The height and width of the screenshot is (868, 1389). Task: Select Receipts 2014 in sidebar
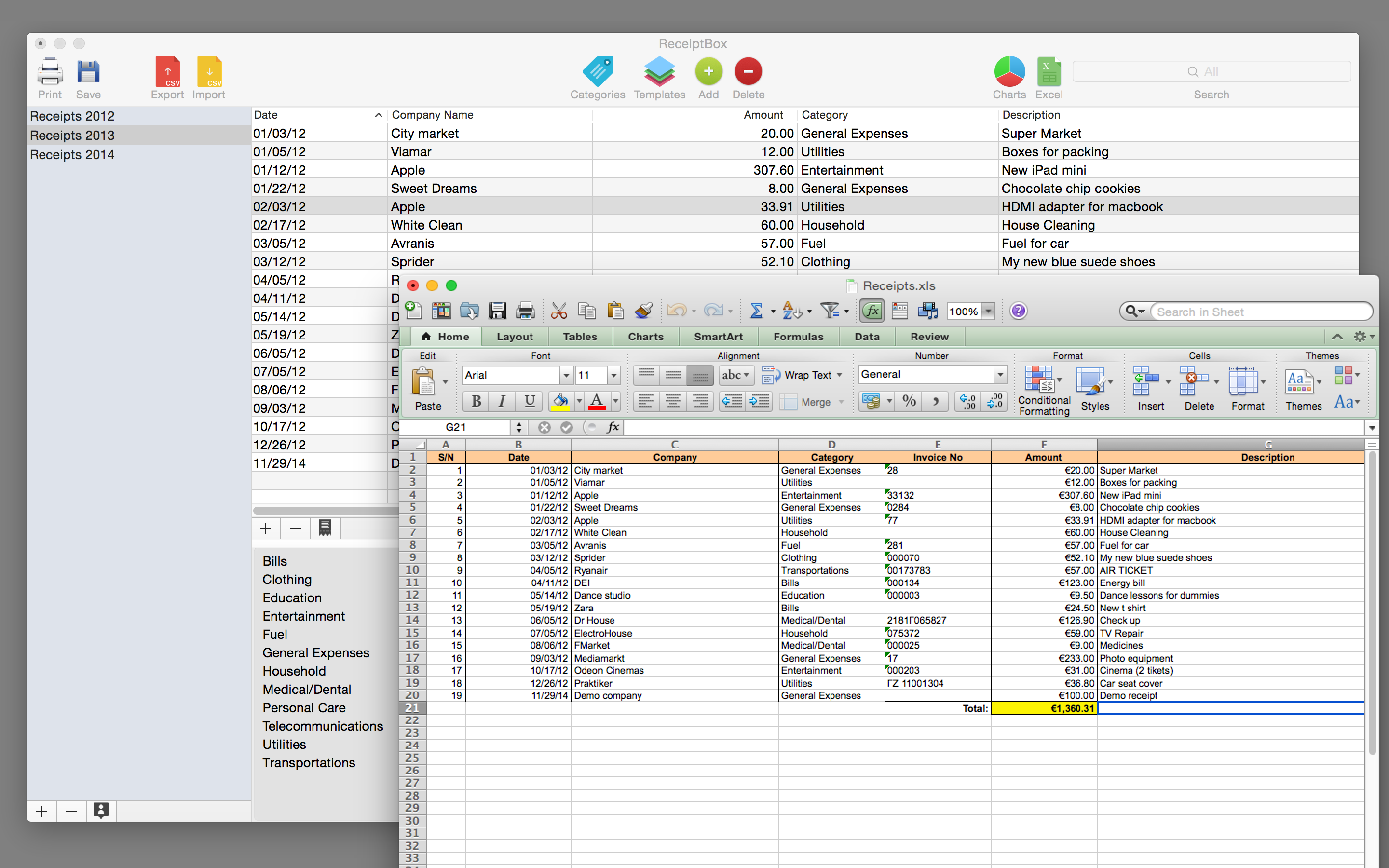point(72,154)
